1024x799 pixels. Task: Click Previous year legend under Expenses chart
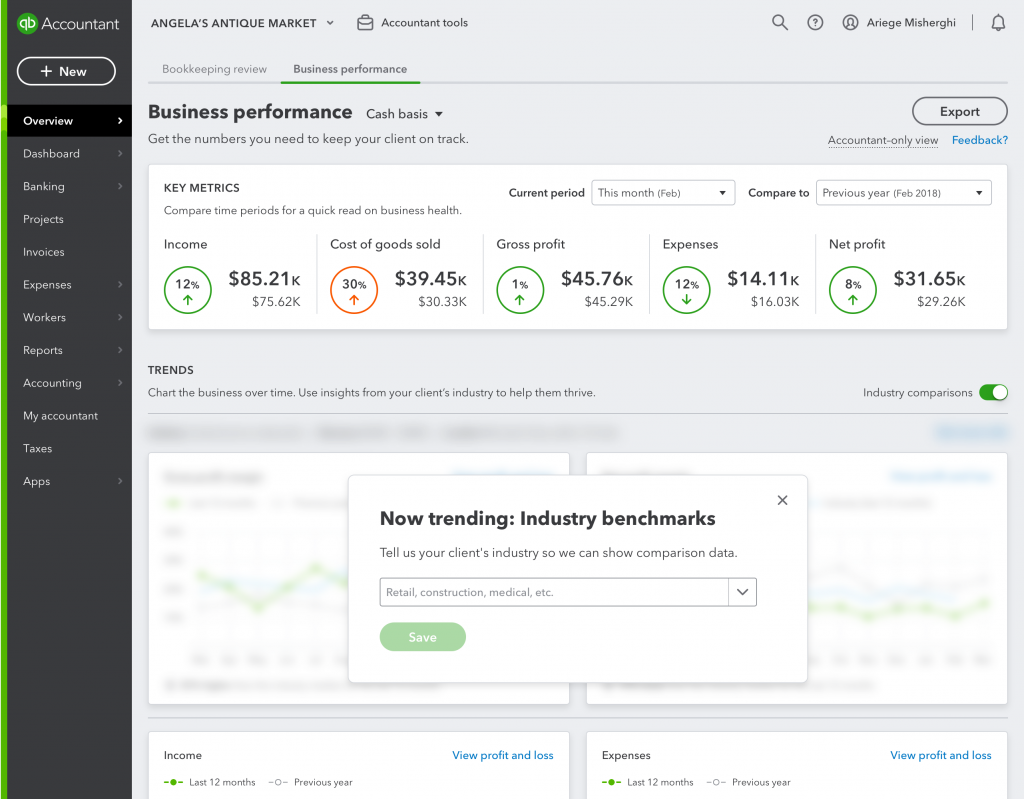(748, 782)
